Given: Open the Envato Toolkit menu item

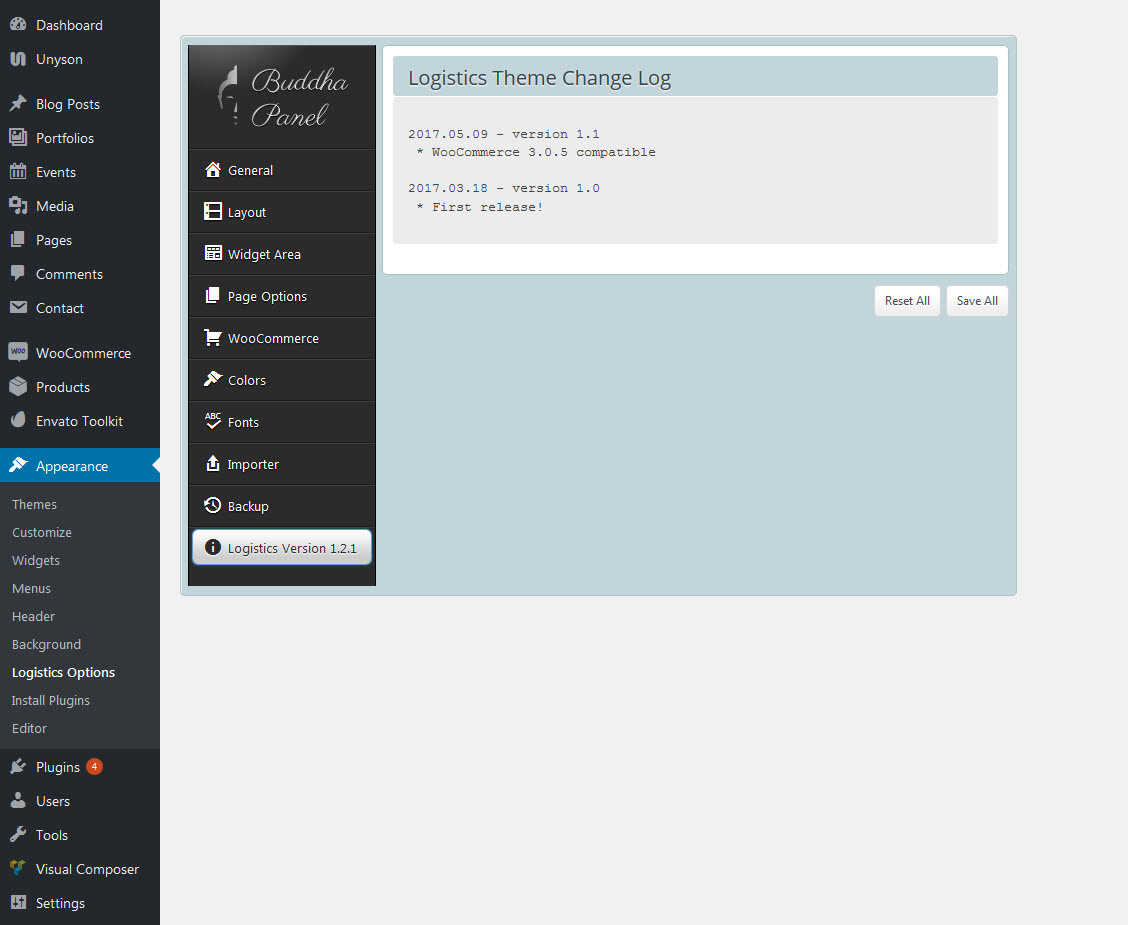Looking at the screenshot, I should tap(80, 421).
